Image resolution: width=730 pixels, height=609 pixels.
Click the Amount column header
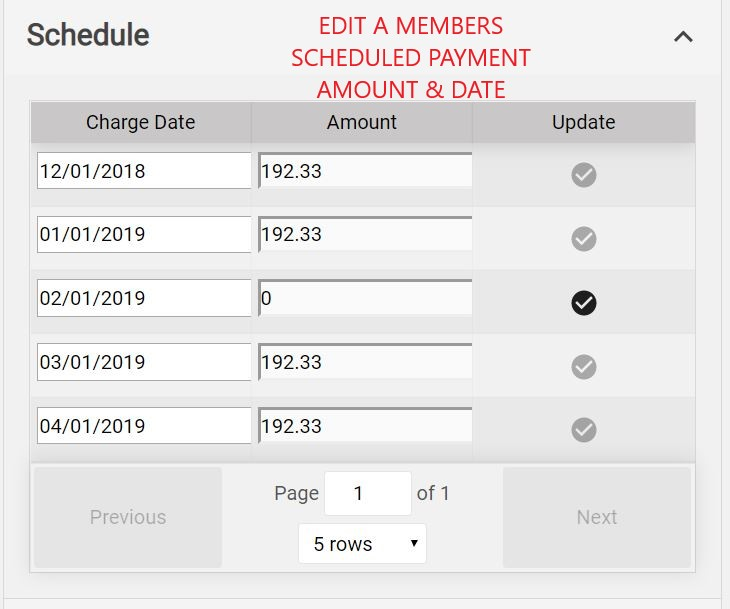pos(362,122)
